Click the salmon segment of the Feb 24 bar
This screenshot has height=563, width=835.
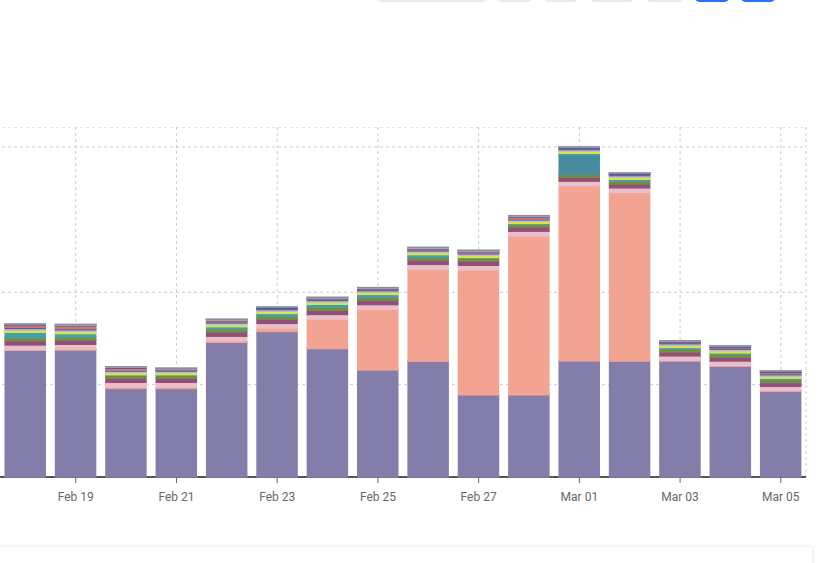[x=327, y=333]
